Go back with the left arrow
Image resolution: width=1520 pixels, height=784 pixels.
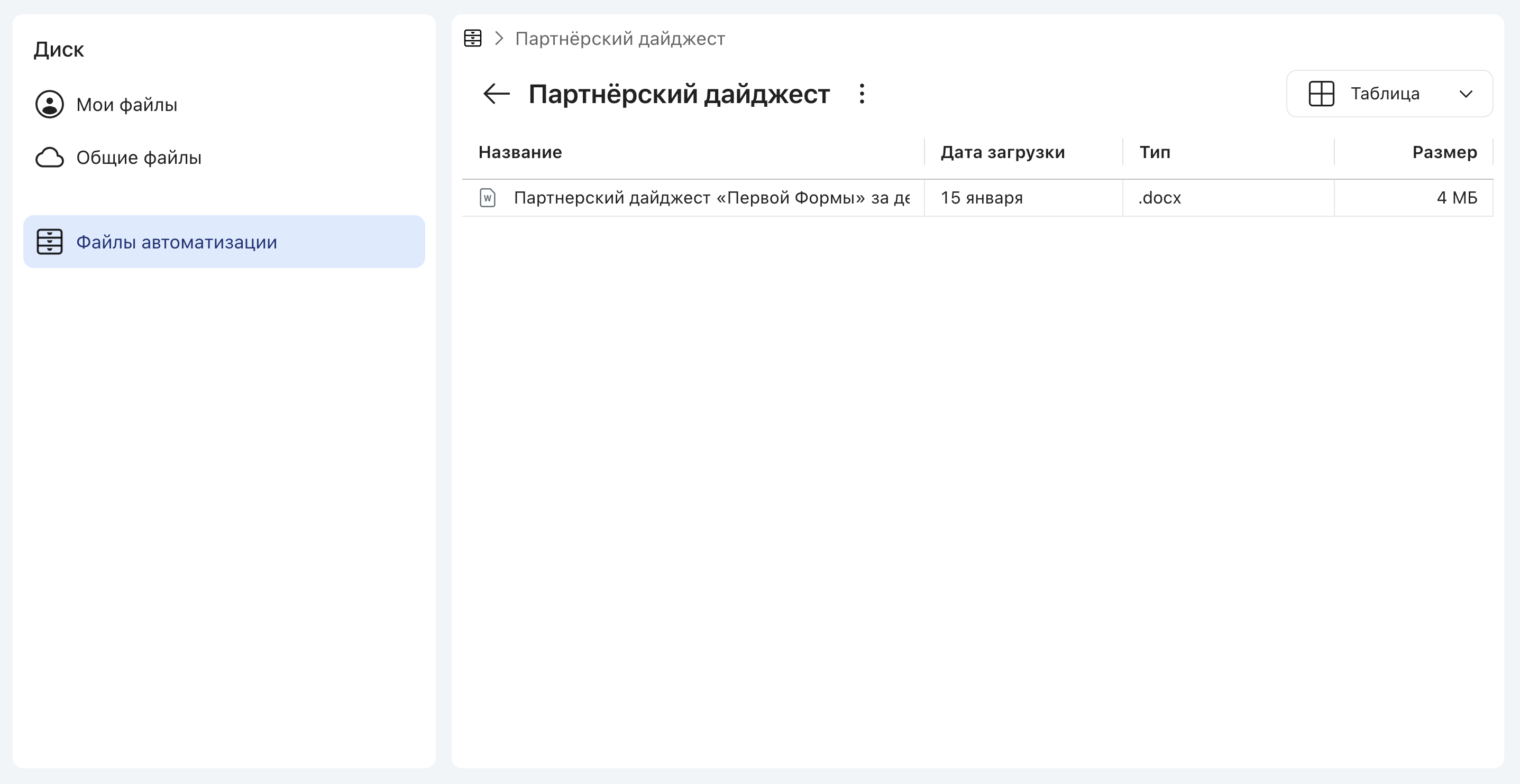tap(496, 94)
